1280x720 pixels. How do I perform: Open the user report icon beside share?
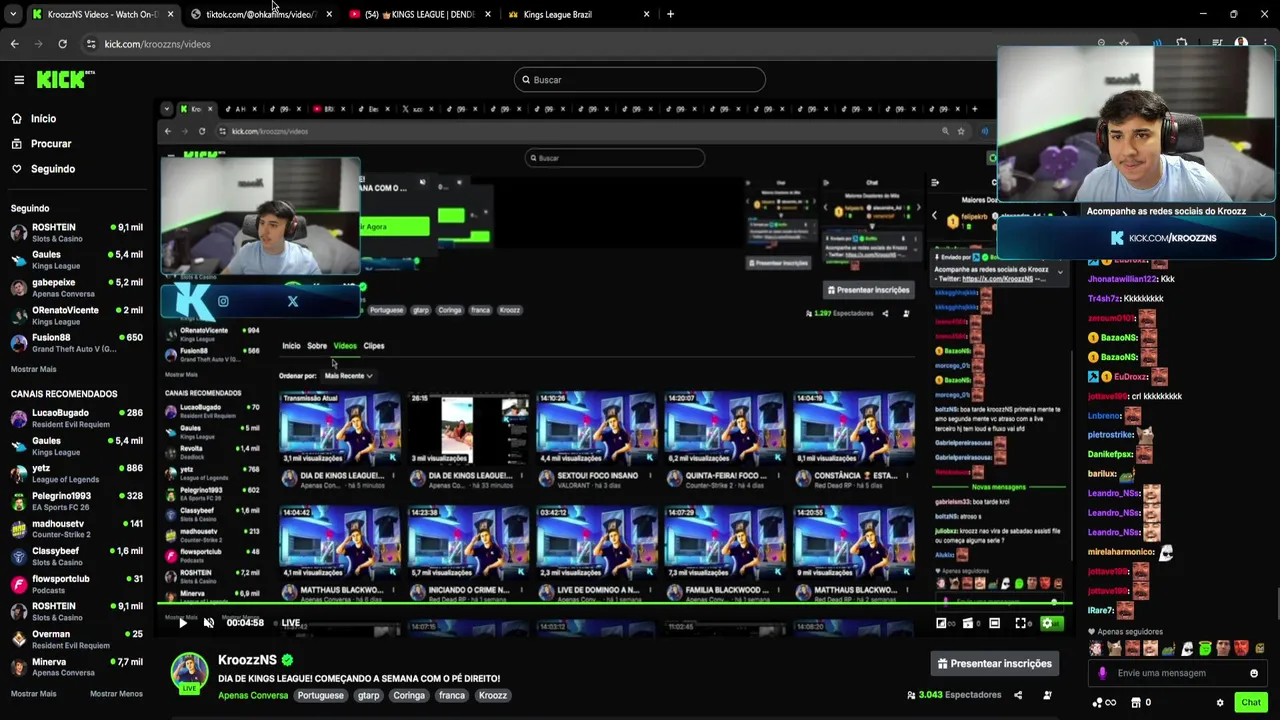tap(1047, 695)
